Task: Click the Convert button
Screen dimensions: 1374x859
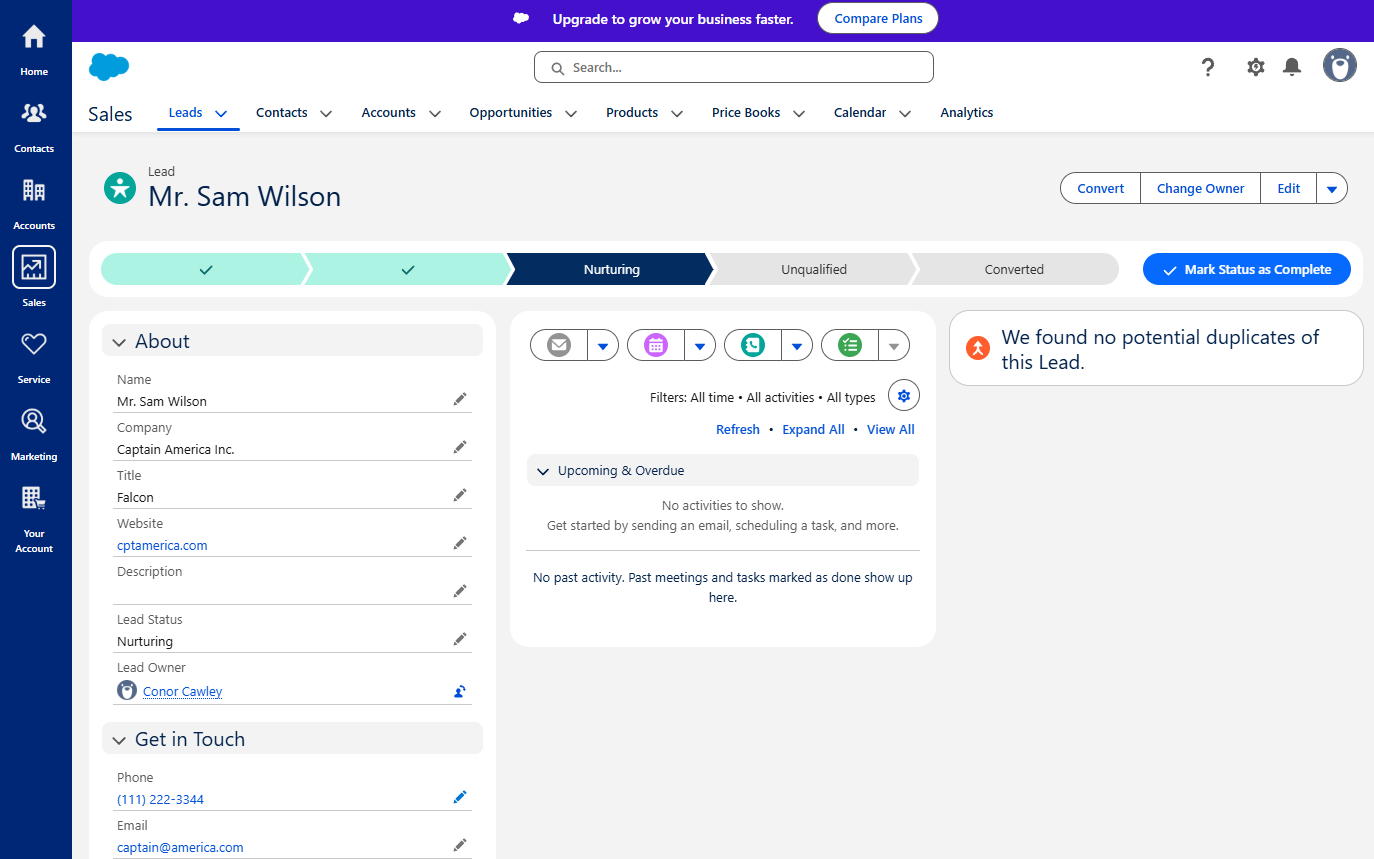Action: point(1100,188)
